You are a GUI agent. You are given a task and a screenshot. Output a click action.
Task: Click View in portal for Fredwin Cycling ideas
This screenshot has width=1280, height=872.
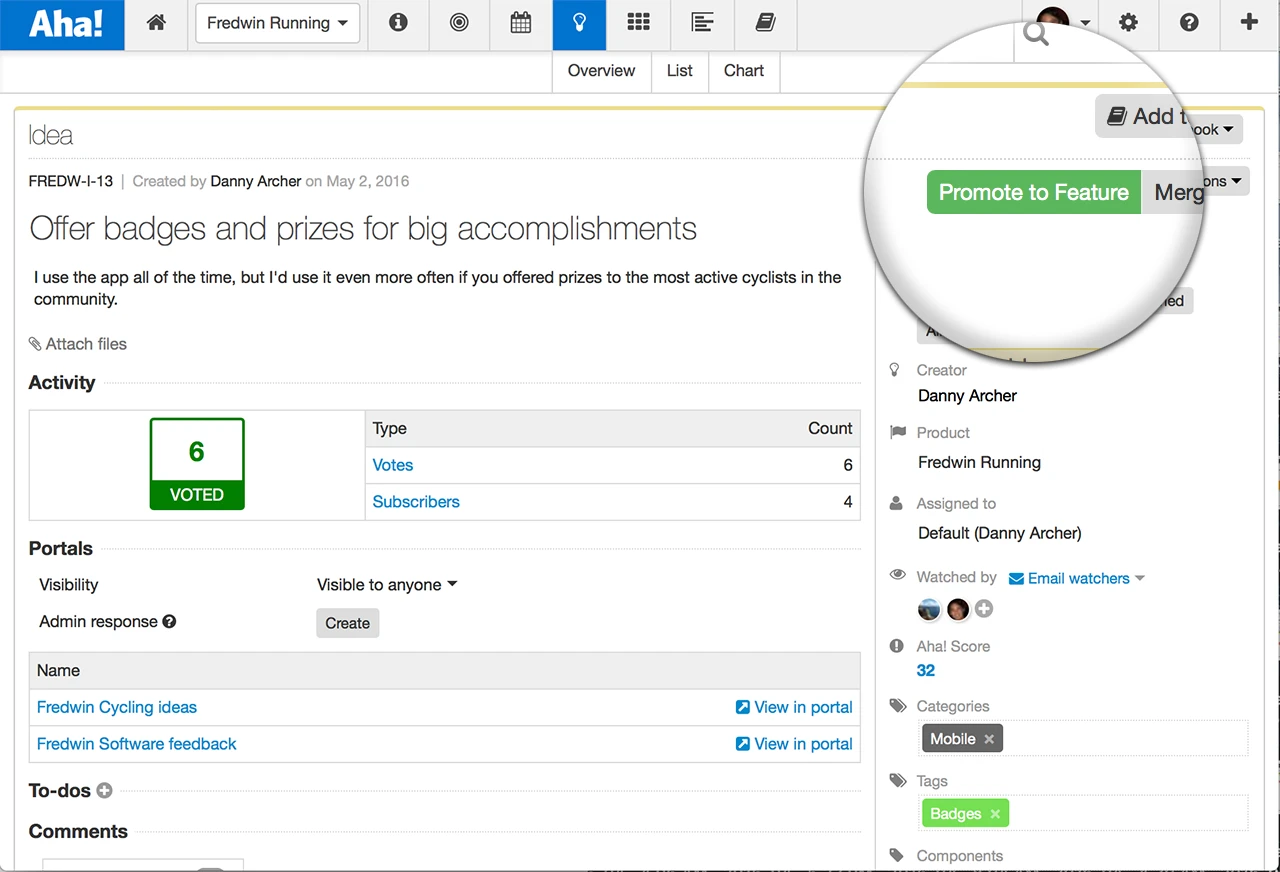(x=794, y=708)
